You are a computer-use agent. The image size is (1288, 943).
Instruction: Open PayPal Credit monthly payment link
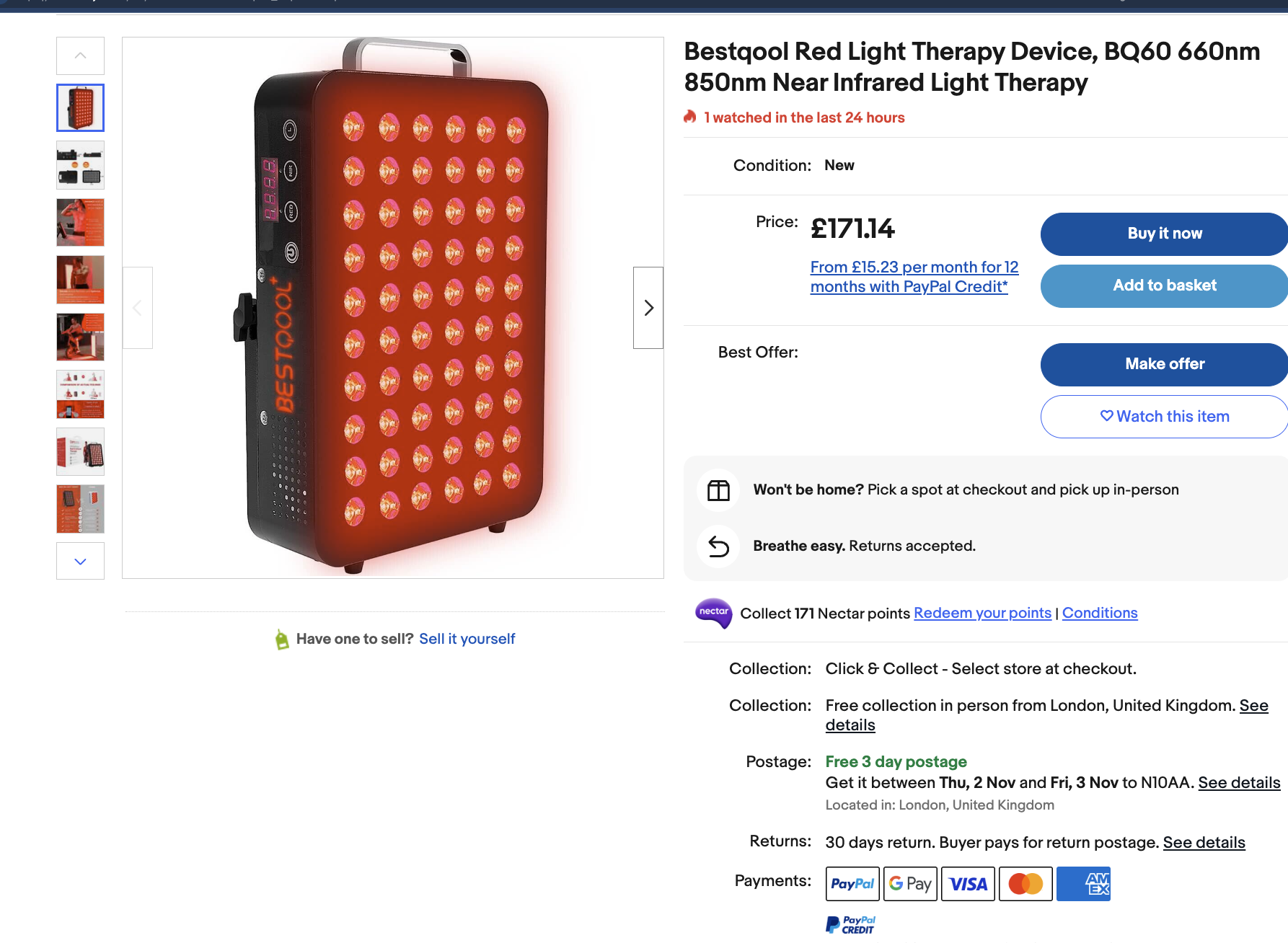914,277
